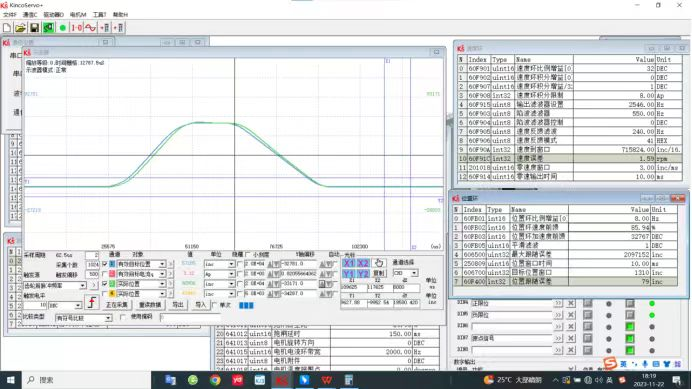Expand the 通道选择 channel selection dropdown
The height and width of the screenshot is (389, 692).
pos(414,273)
